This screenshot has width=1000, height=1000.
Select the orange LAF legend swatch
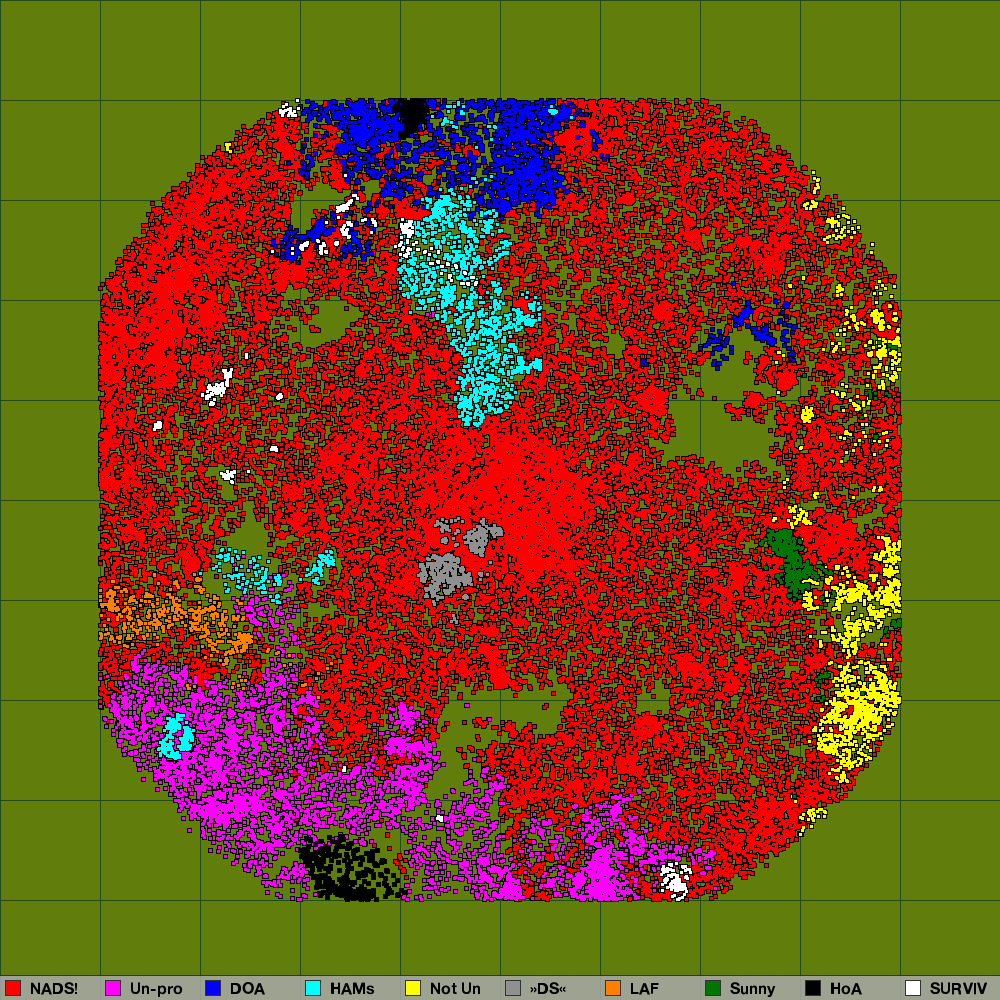pos(613,988)
